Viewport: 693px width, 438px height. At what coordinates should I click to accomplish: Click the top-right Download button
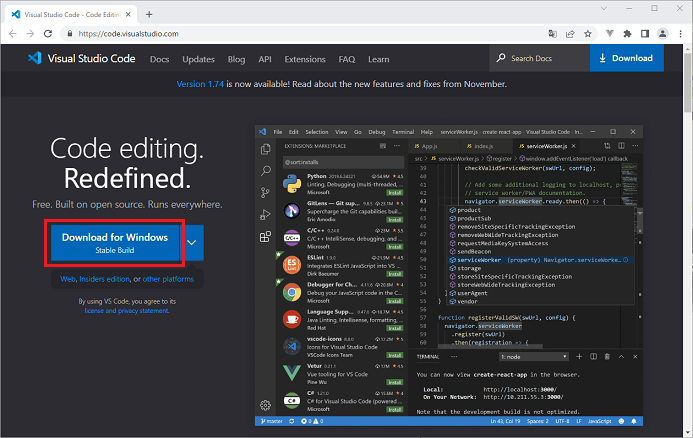click(627, 58)
